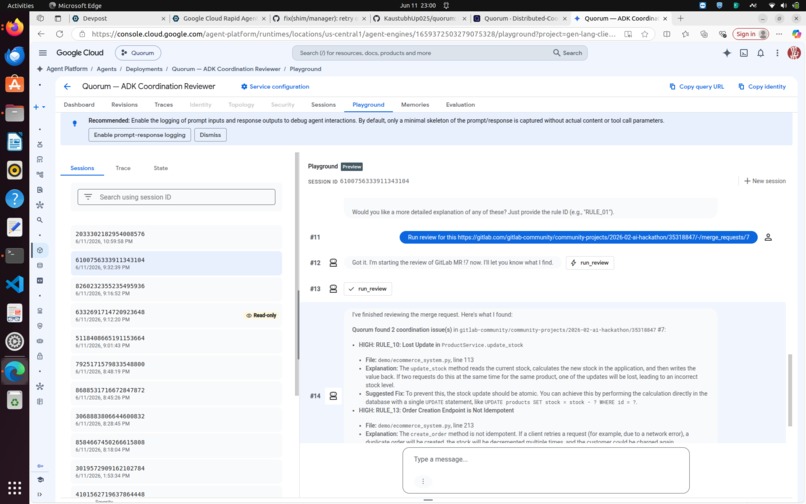This screenshot has width=806, height=504.
Task: Open a new browser tab
Action: (x=681, y=19)
